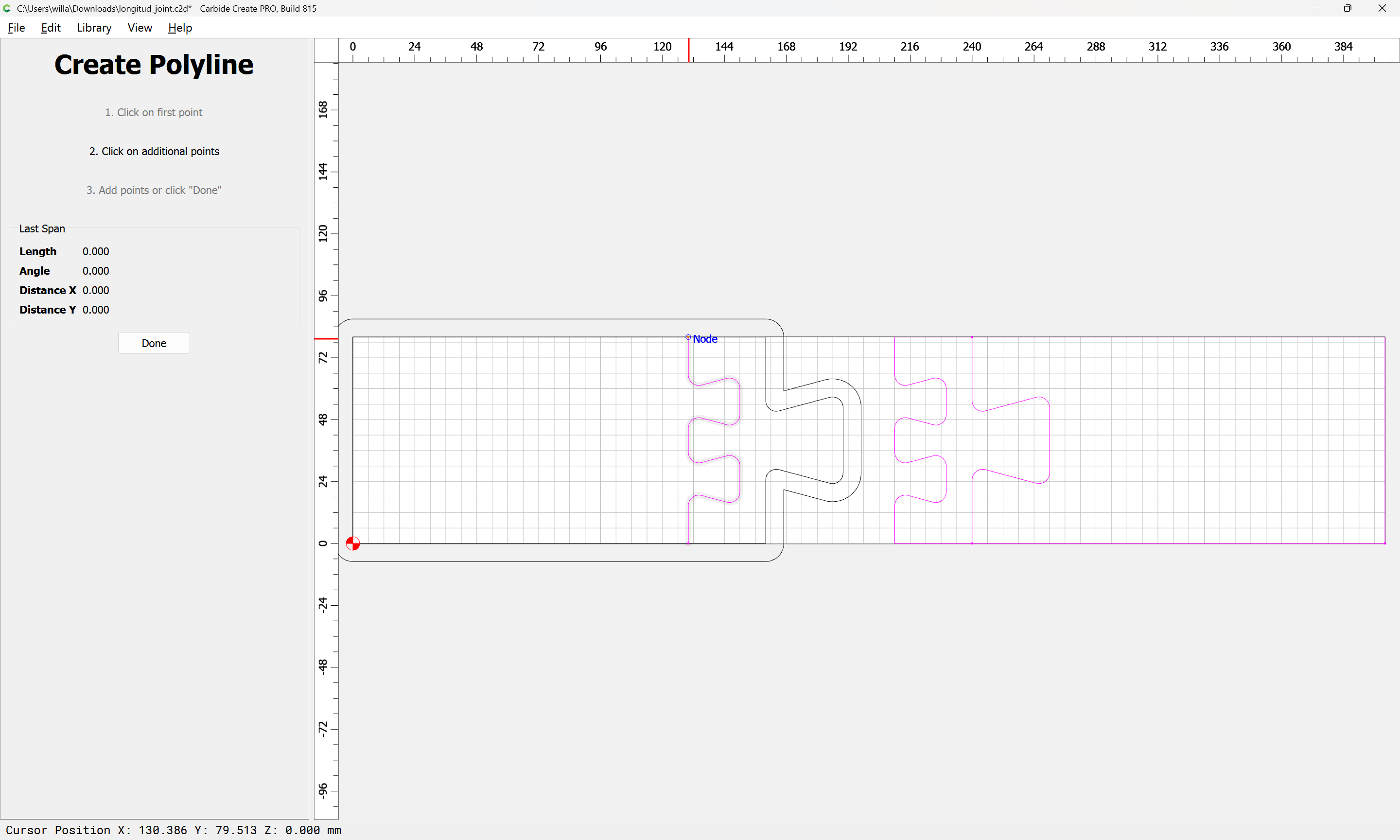Open the Library menu
This screenshot has width=1400, height=840.
(x=94, y=28)
